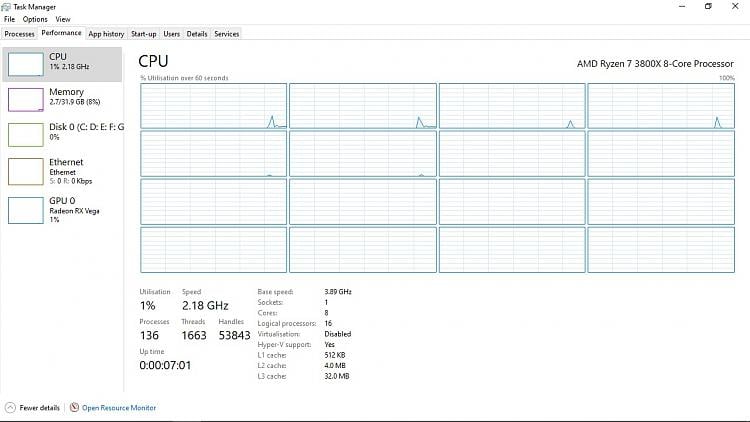Switch to the Services tab
750x422 pixels.
(227, 34)
